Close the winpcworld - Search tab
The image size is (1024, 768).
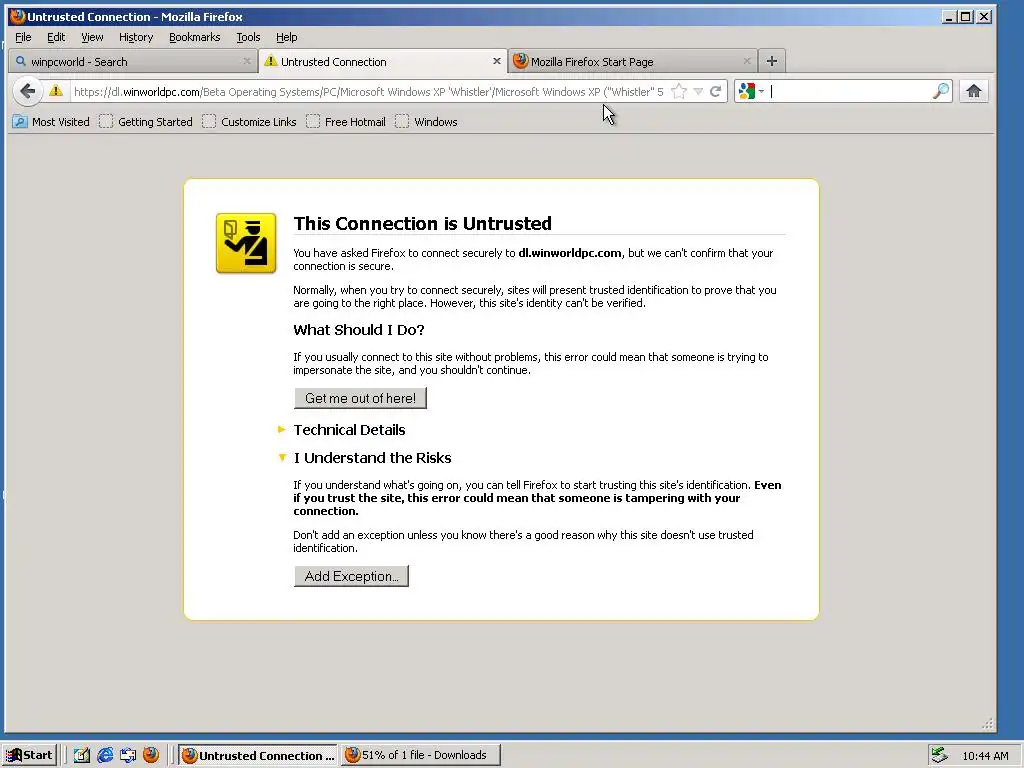(247, 61)
